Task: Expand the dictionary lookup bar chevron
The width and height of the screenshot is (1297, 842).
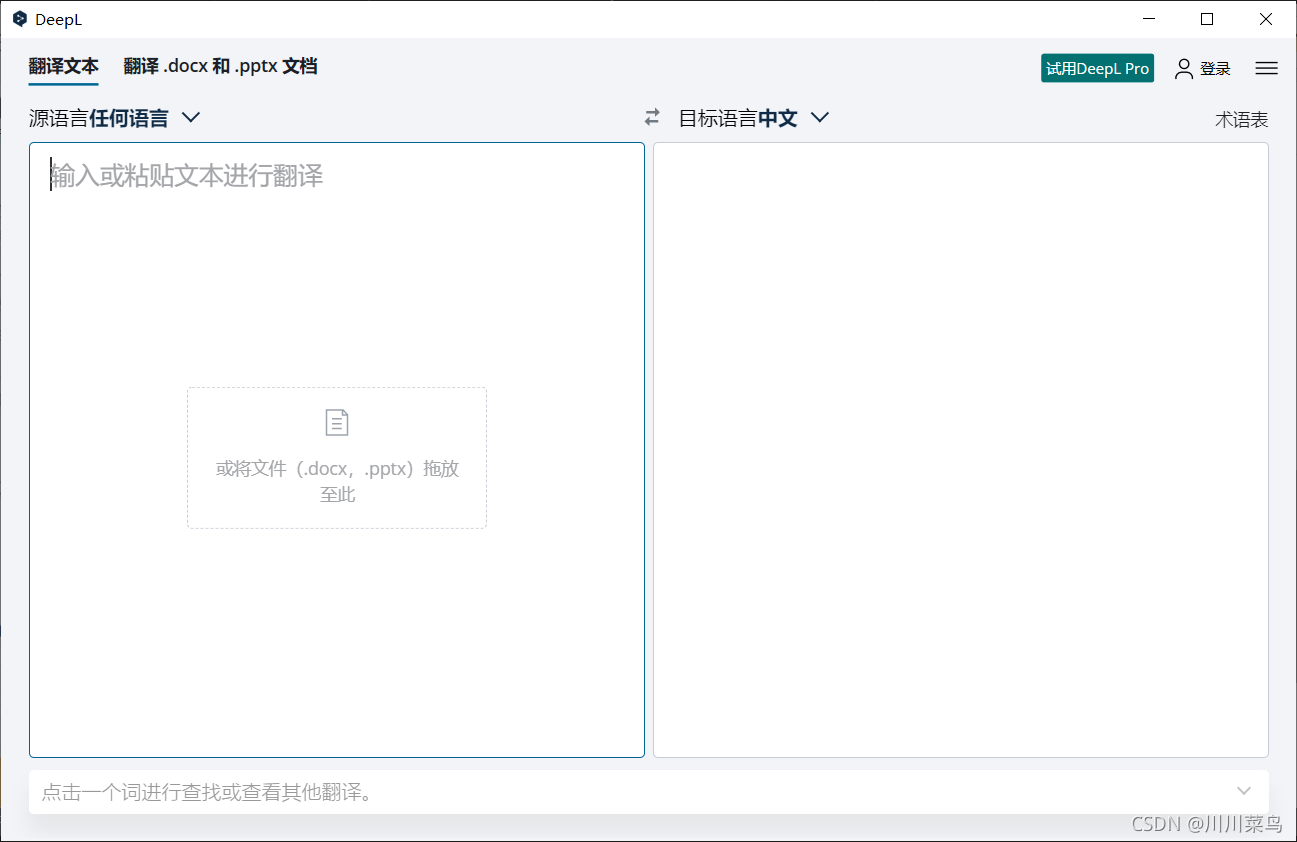Action: (x=1244, y=791)
